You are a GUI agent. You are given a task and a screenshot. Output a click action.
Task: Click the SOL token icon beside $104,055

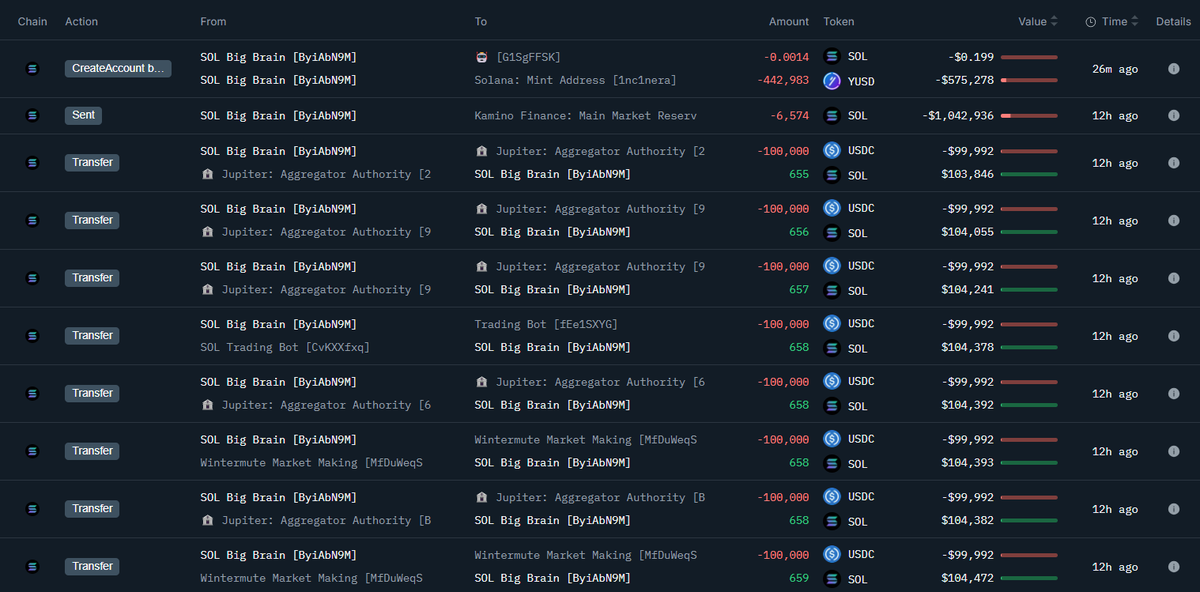point(831,233)
